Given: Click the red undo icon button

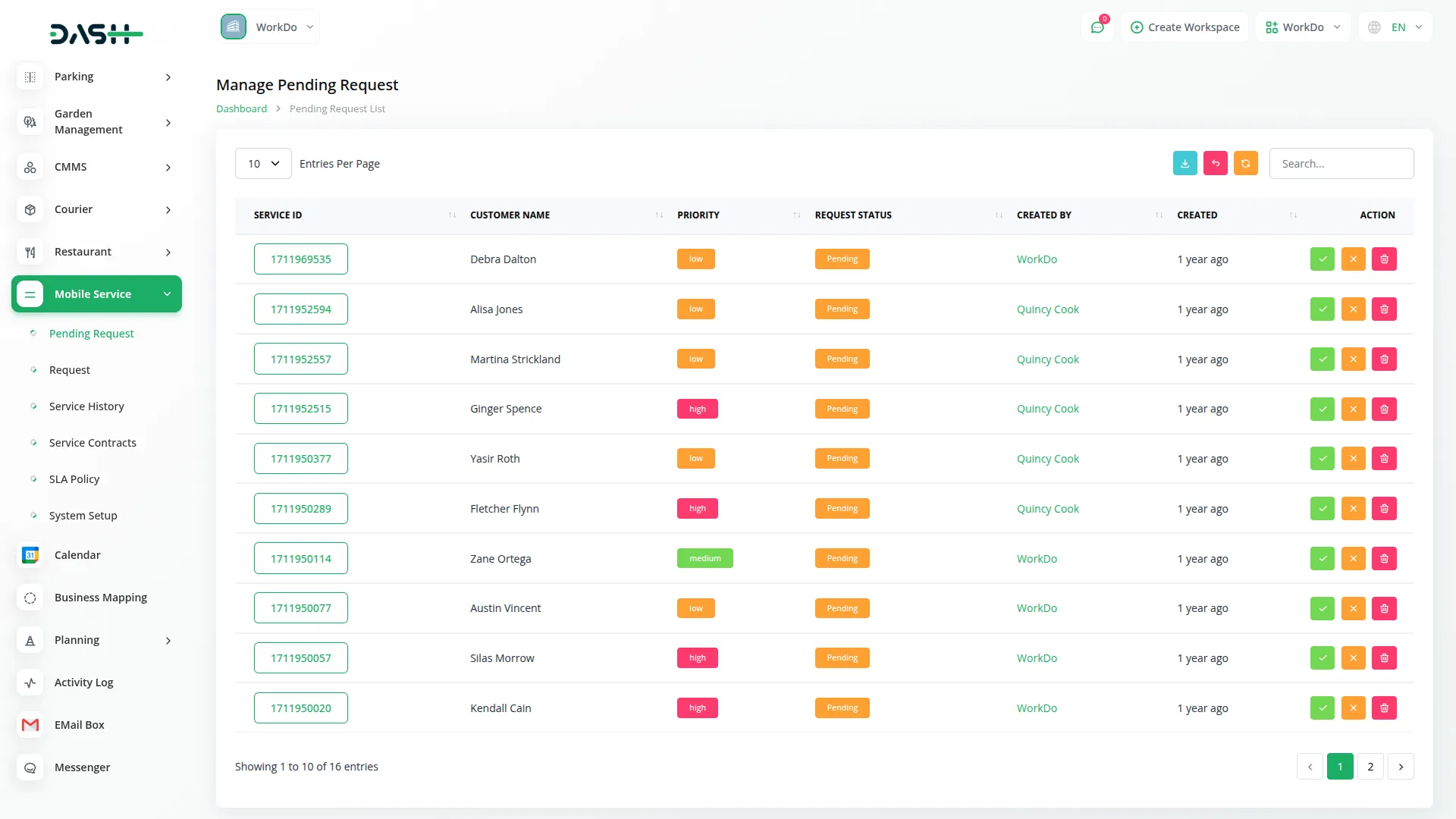Looking at the screenshot, I should click(x=1215, y=164).
